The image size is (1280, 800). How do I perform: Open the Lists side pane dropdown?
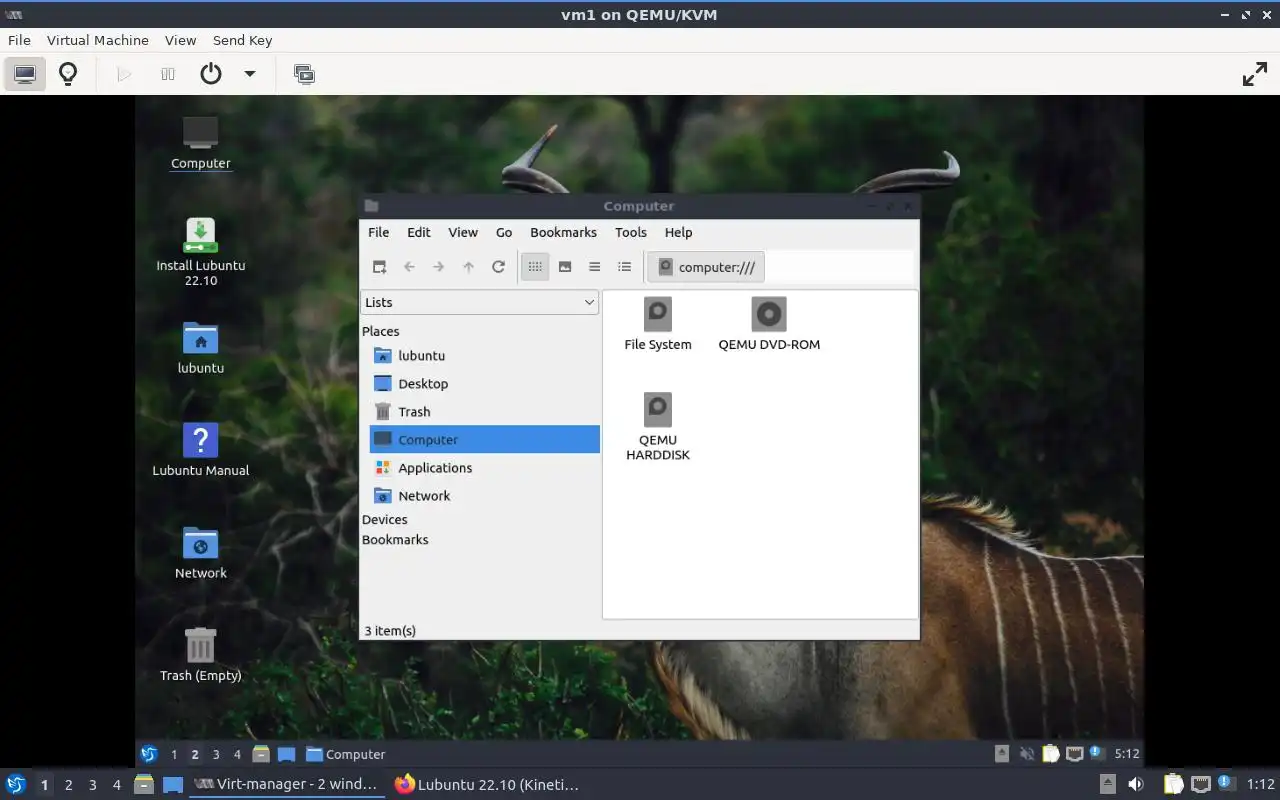click(x=479, y=302)
